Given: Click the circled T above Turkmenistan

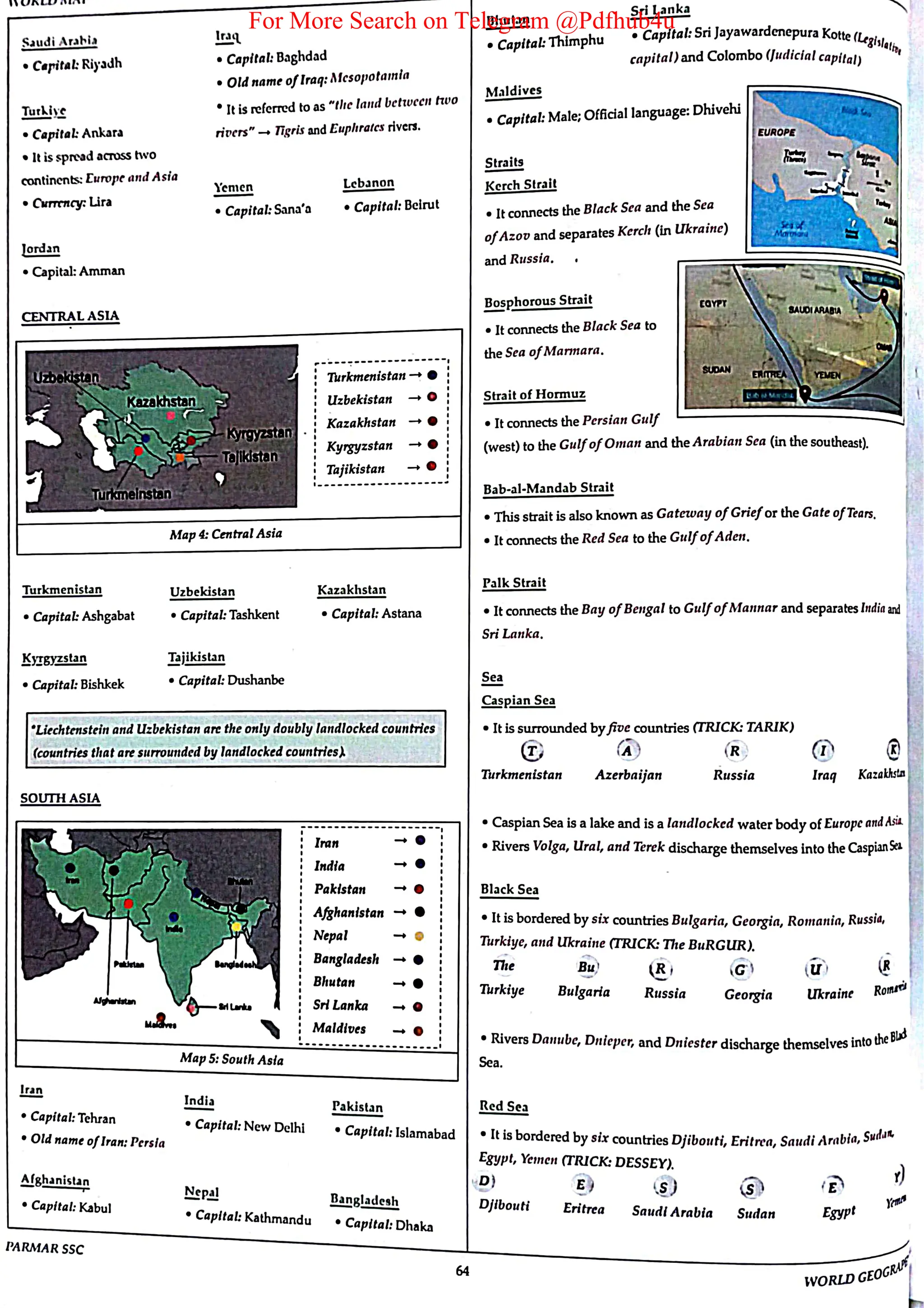Looking at the screenshot, I should (532, 751).
